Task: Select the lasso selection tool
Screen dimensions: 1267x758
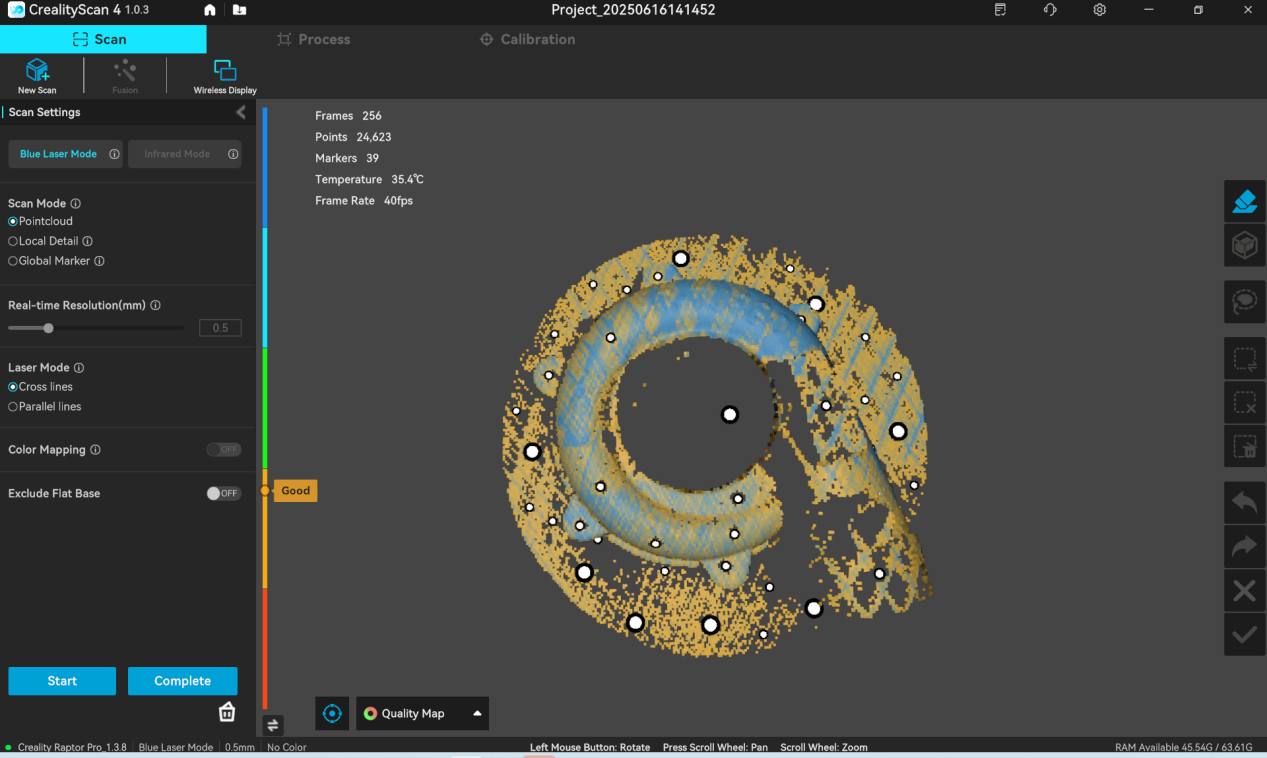Action: click(1244, 302)
